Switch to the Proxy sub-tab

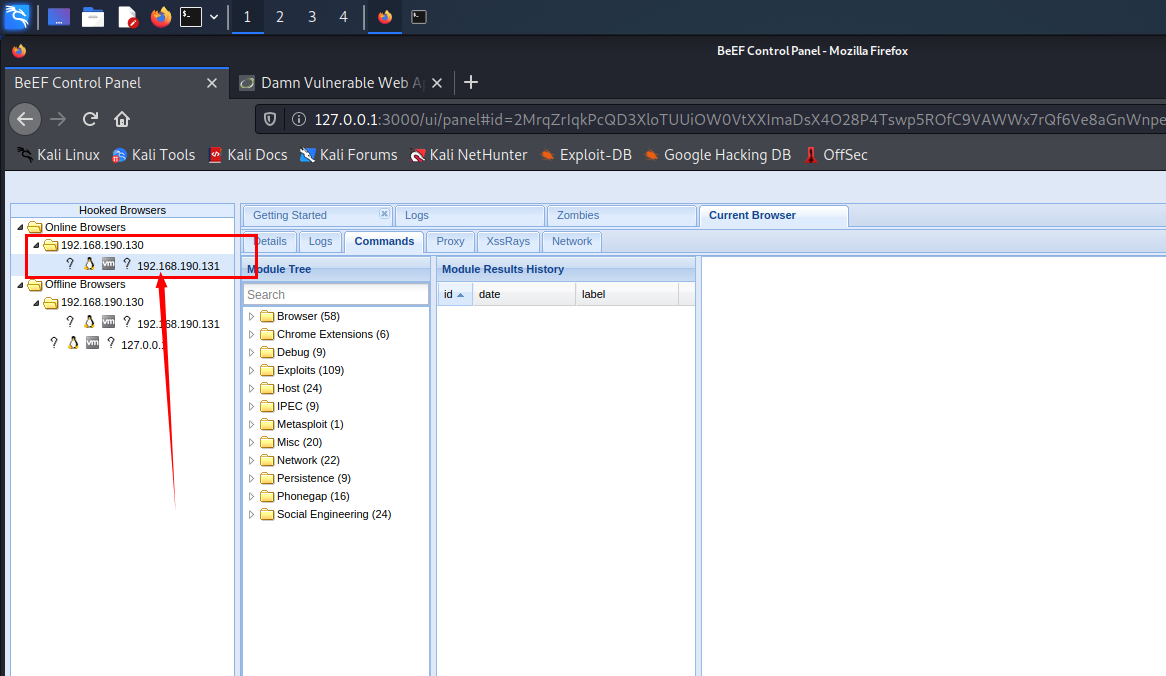(x=451, y=241)
